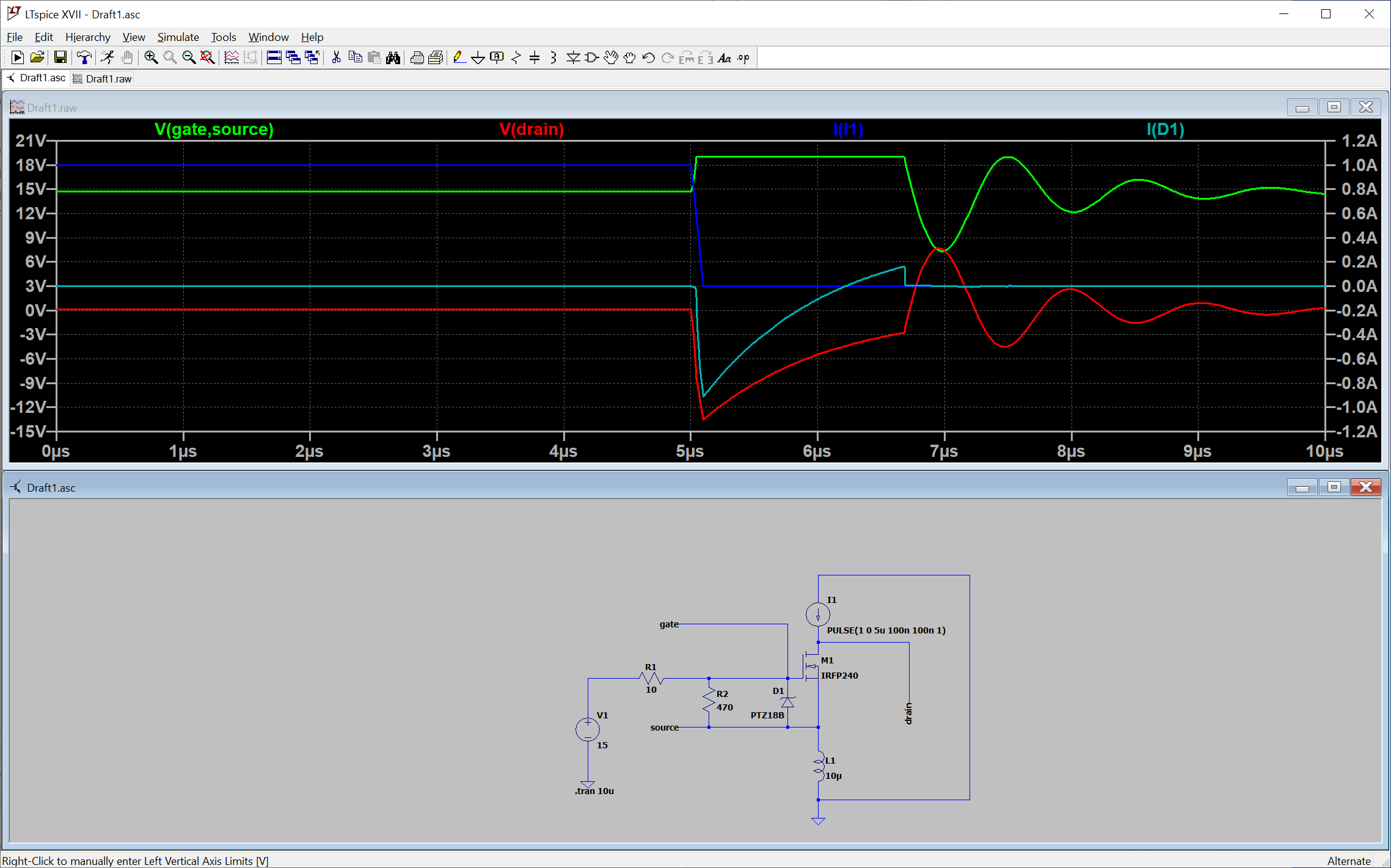Click the V(gate,source) trace label
The width and height of the screenshot is (1391, 868).
point(214,129)
